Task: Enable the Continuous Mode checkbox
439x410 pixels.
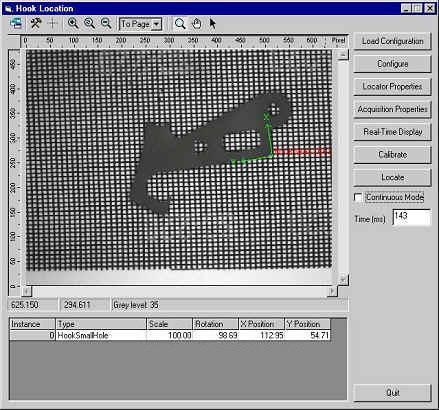Action: coord(358,197)
